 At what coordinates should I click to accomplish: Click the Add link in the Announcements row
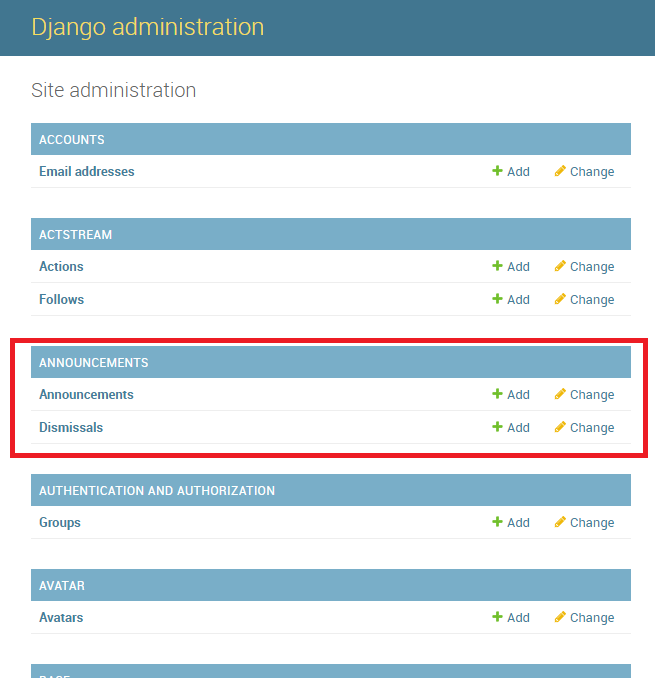pos(518,395)
